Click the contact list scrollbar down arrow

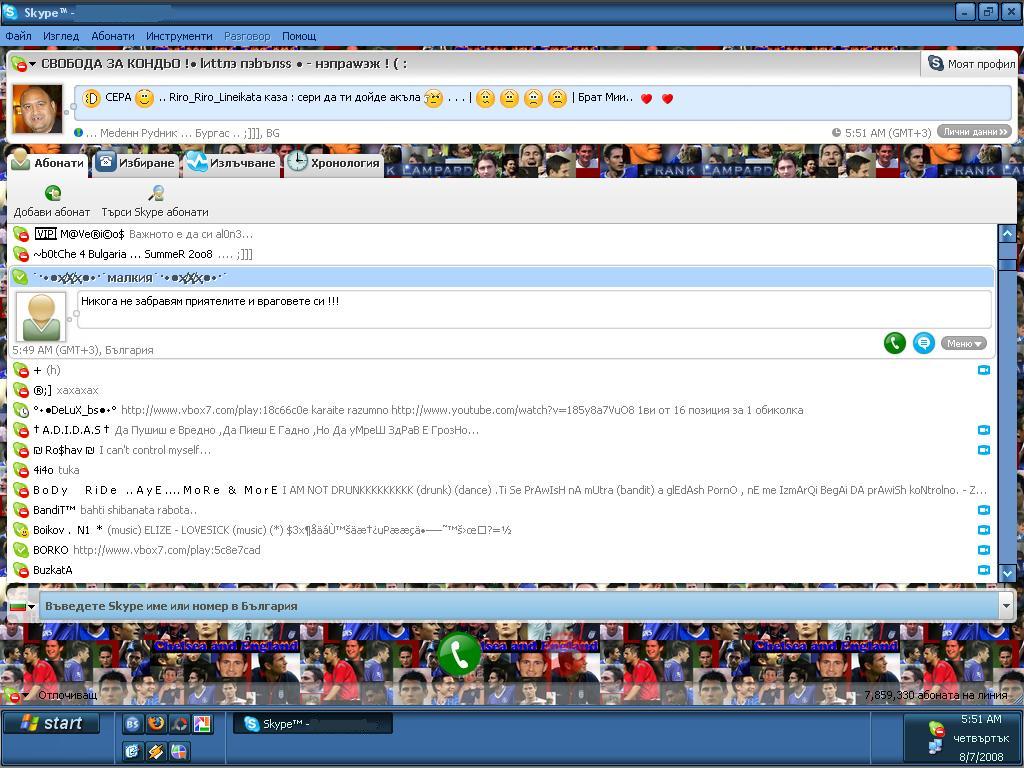coord(1007,573)
